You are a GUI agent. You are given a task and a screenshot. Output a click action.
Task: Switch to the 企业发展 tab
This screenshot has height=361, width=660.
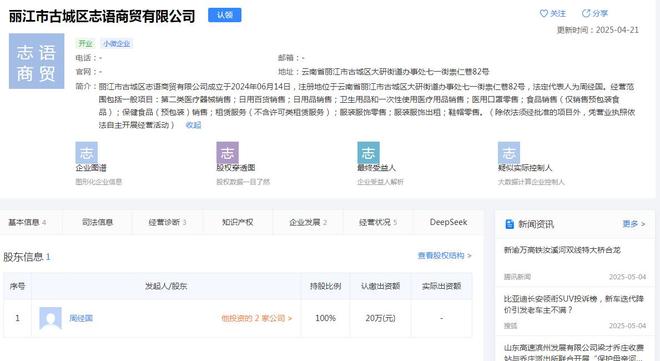point(308,222)
